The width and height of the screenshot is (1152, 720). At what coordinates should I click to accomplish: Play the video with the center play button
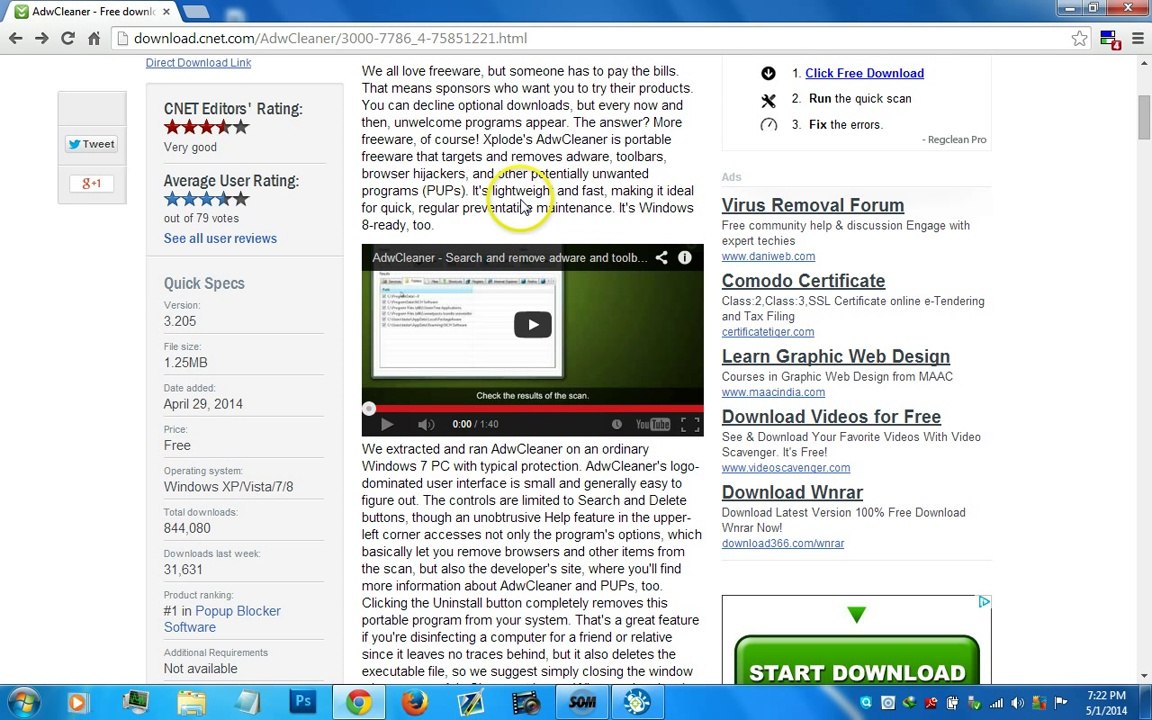coord(533,325)
